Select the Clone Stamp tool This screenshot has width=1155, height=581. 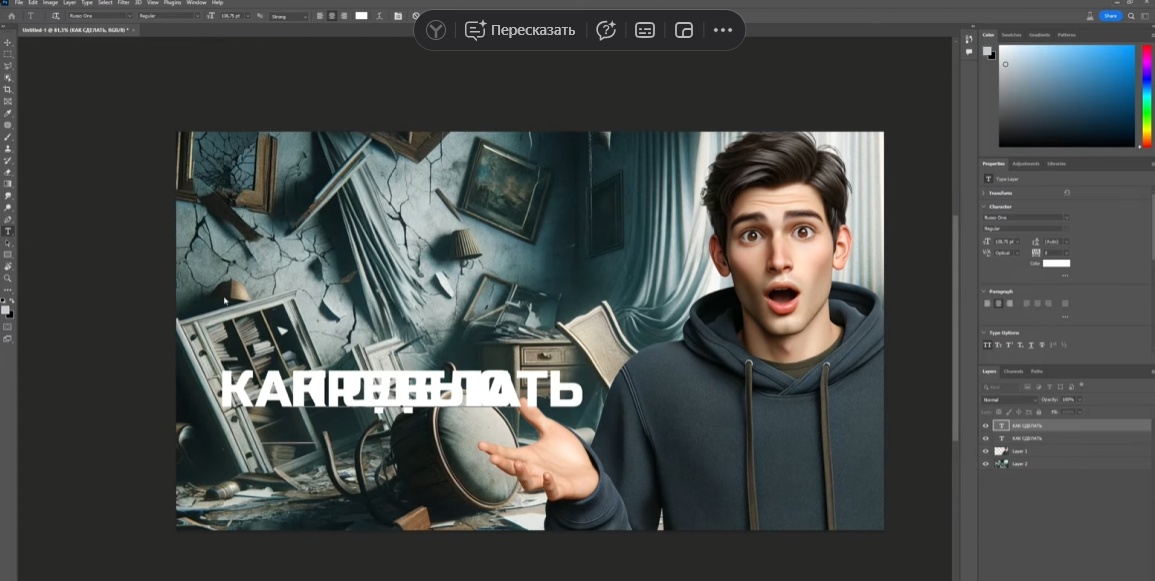click(7, 149)
